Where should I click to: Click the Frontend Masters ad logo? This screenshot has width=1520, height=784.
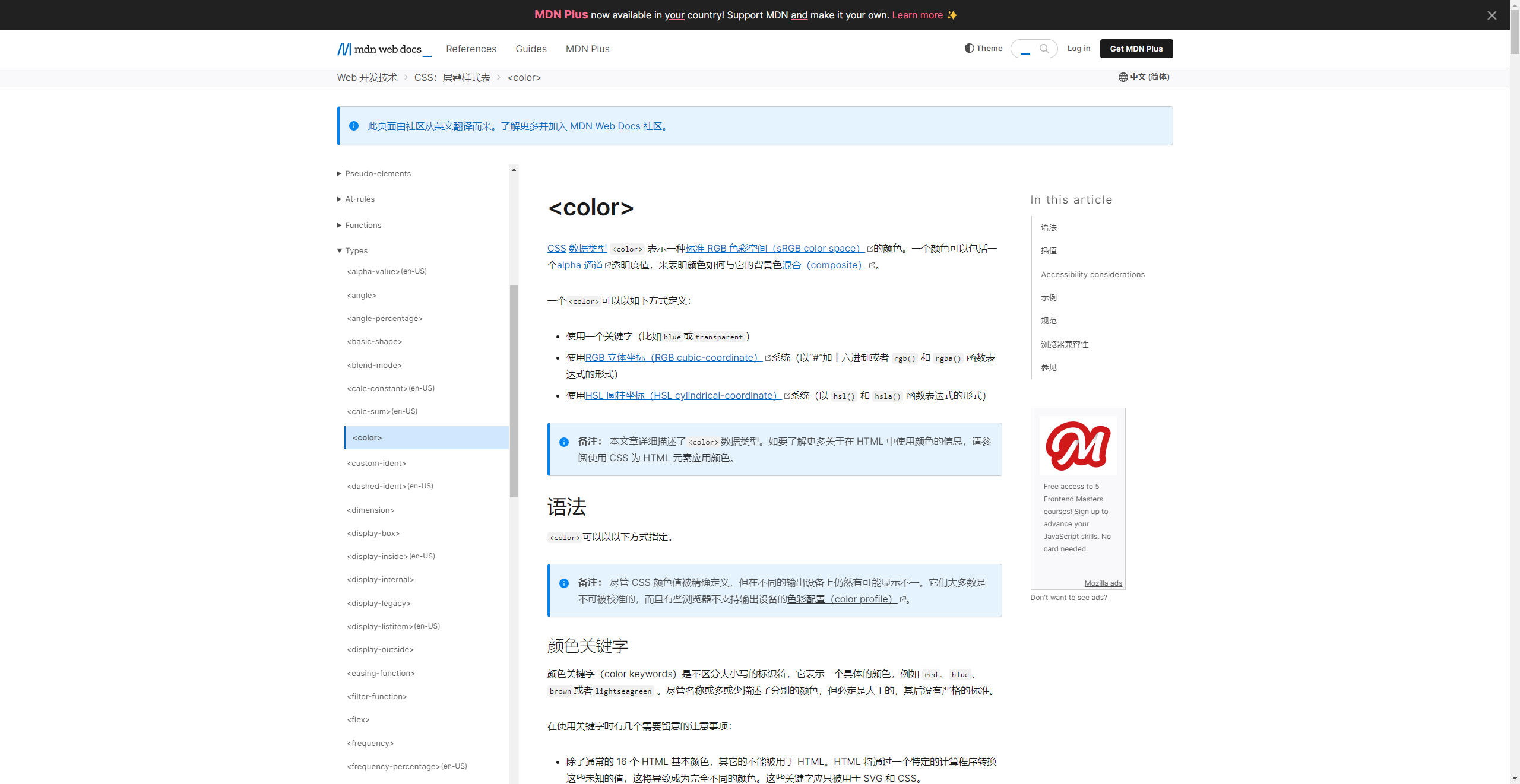[1078, 445]
